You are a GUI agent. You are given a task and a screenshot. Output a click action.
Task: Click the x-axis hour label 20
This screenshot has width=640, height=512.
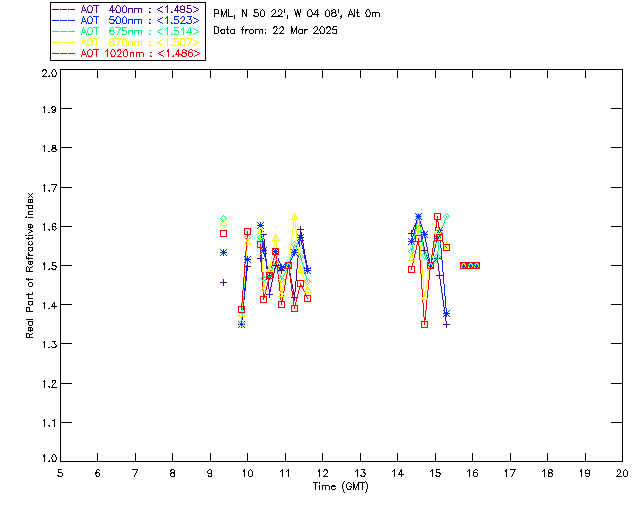[622, 473]
